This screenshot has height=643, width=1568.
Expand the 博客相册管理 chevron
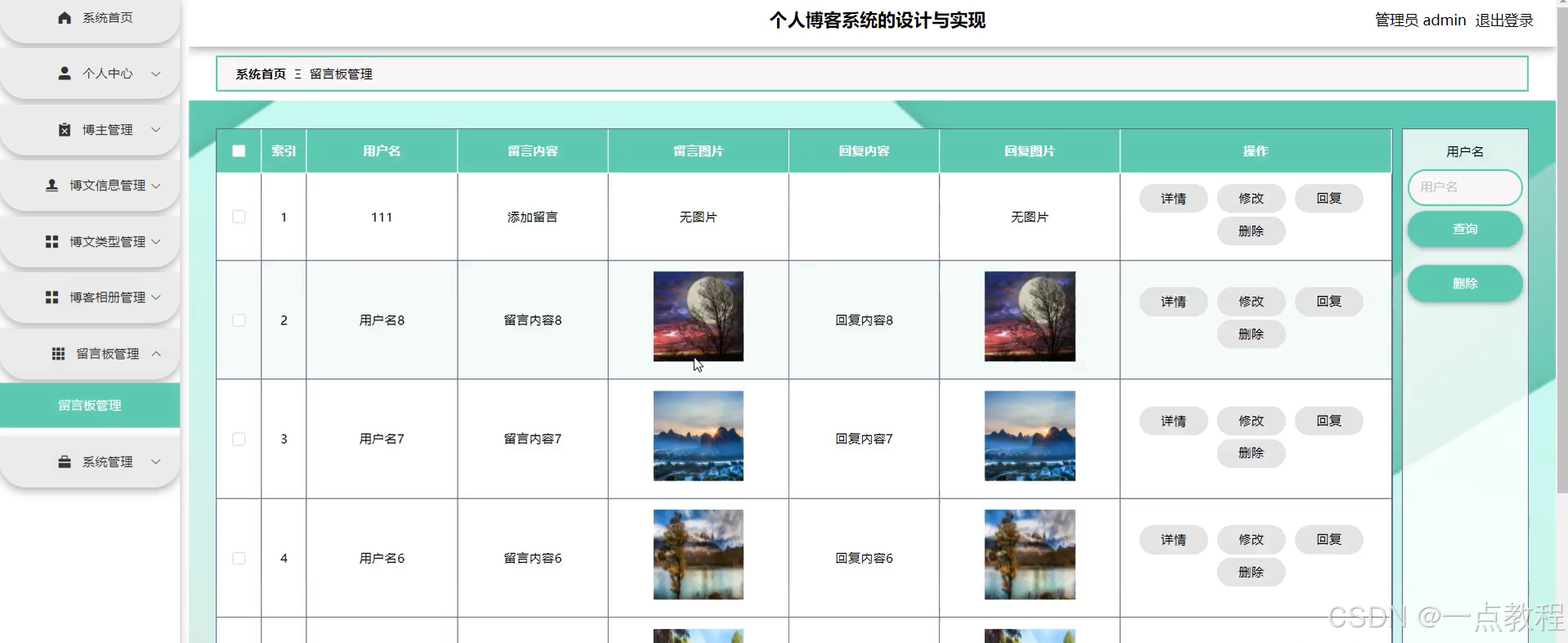[155, 297]
